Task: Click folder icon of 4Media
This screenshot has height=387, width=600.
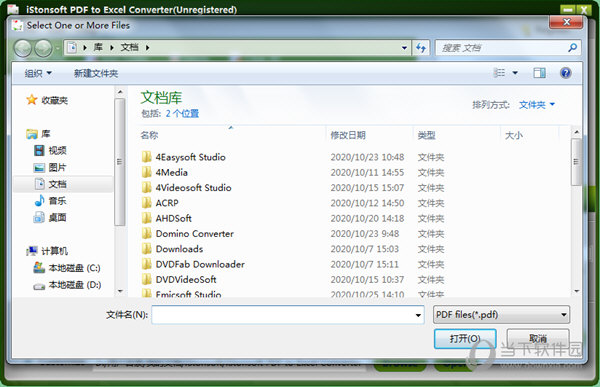Action: tap(147, 172)
